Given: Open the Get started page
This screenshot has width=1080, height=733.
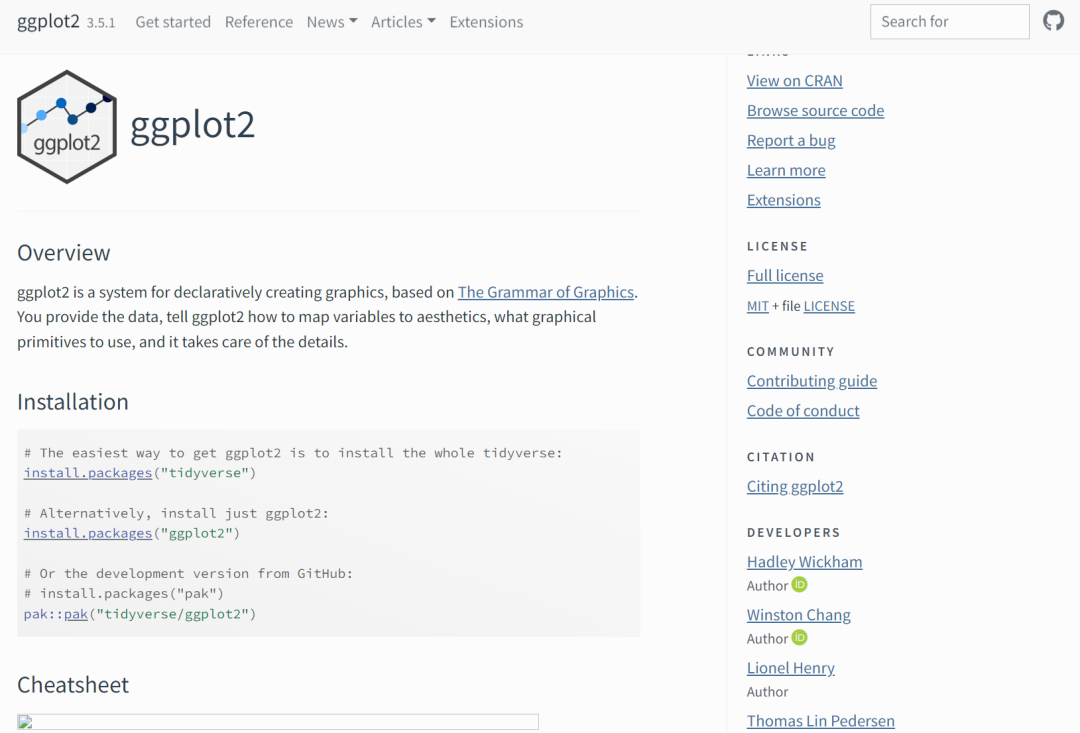Looking at the screenshot, I should click(x=173, y=22).
